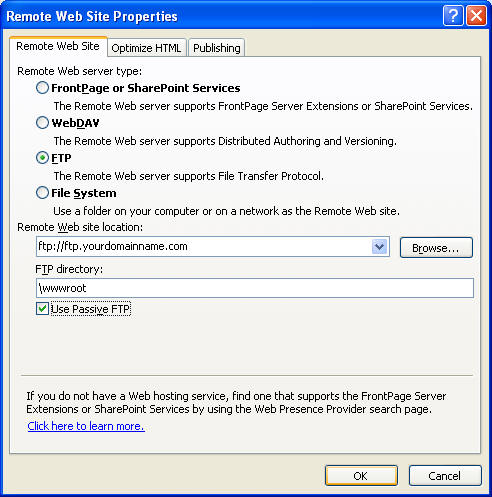Click the Browse button
The image size is (492, 497).
coord(436,248)
